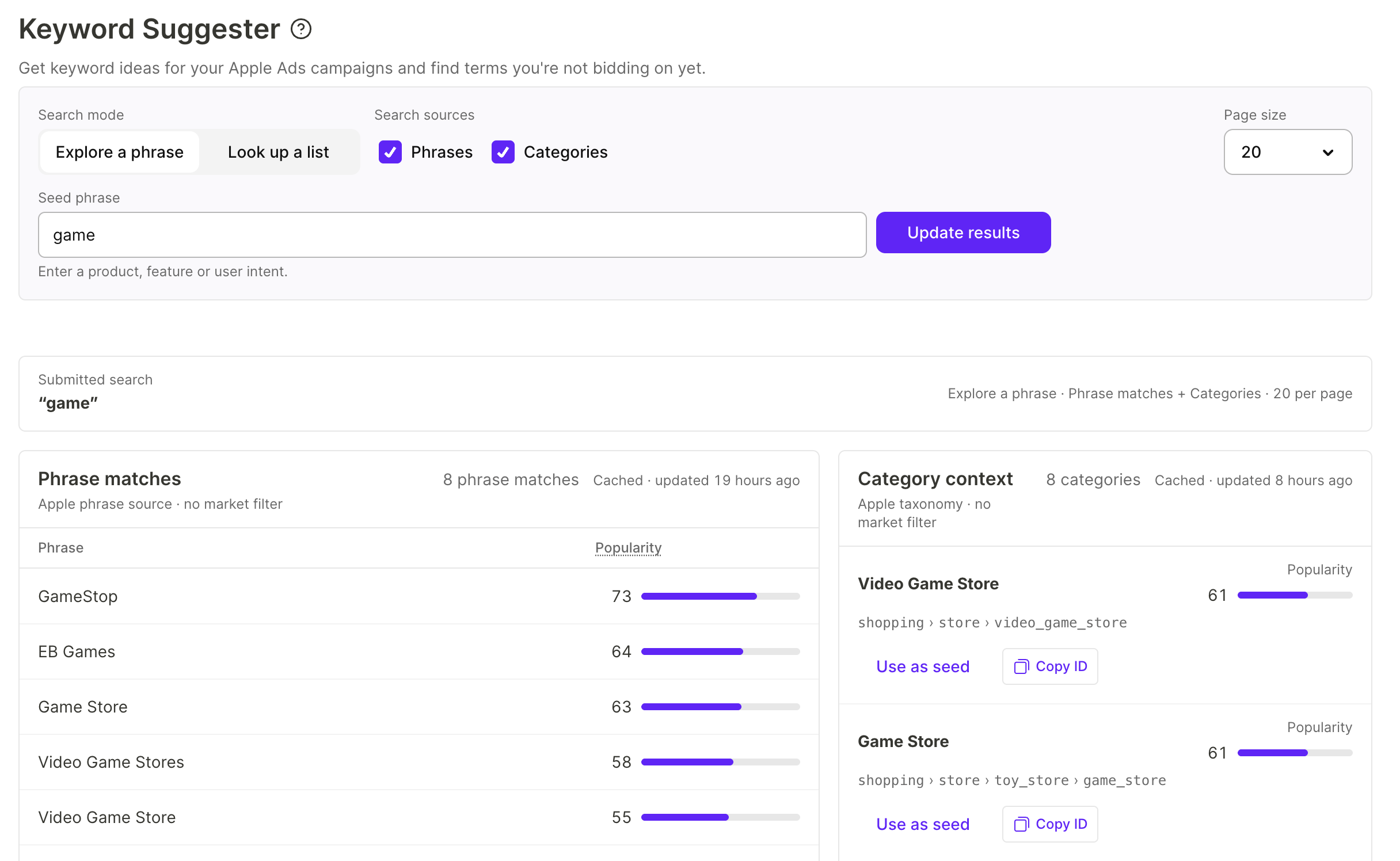Click the 20 per page summary text

click(1312, 394)
